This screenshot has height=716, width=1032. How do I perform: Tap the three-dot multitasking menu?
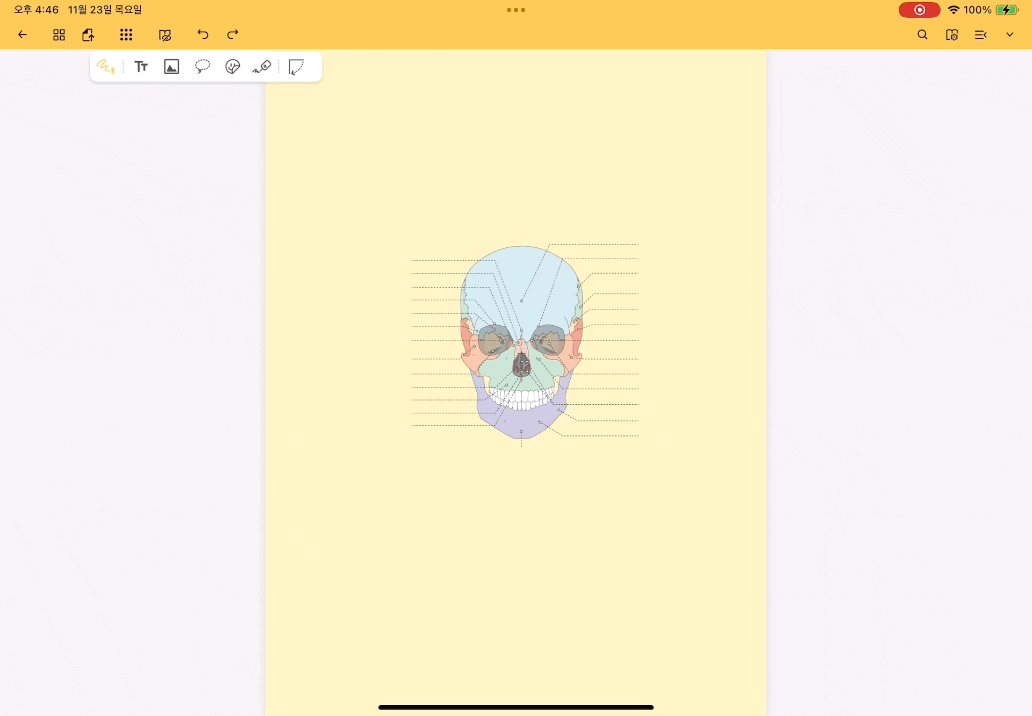pyautogui.click(x=516, y=10)
